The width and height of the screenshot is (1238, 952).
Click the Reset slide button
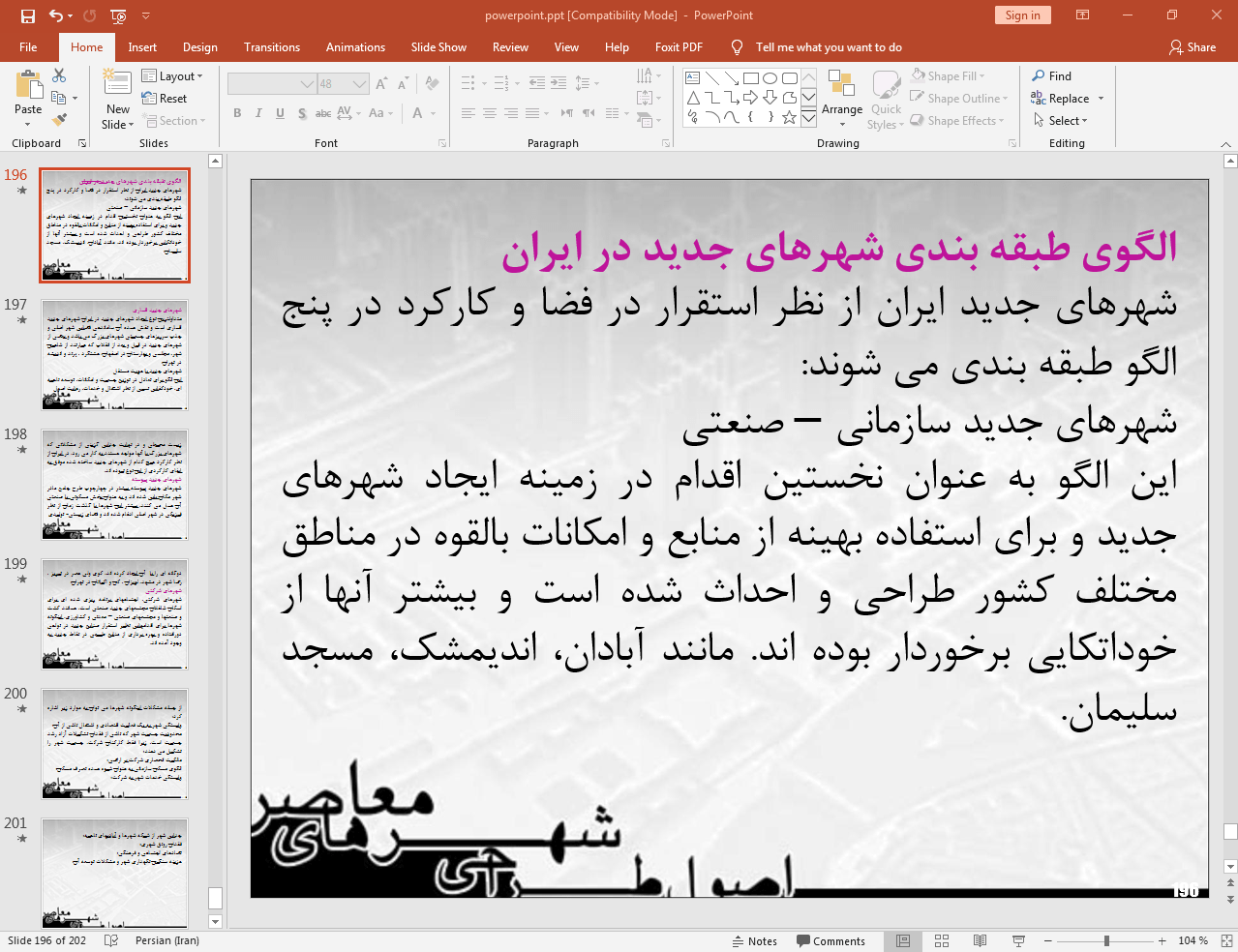pyautogui.click(x=165, y=98)
